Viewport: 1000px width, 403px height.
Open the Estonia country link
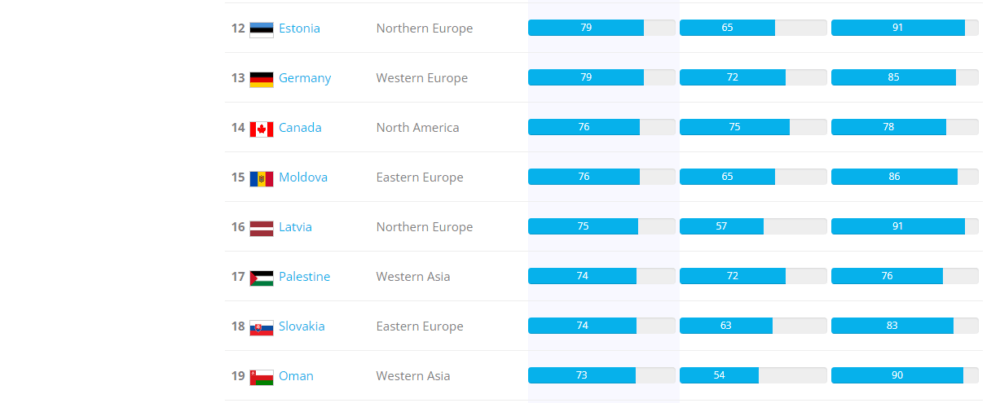(299, 28)
